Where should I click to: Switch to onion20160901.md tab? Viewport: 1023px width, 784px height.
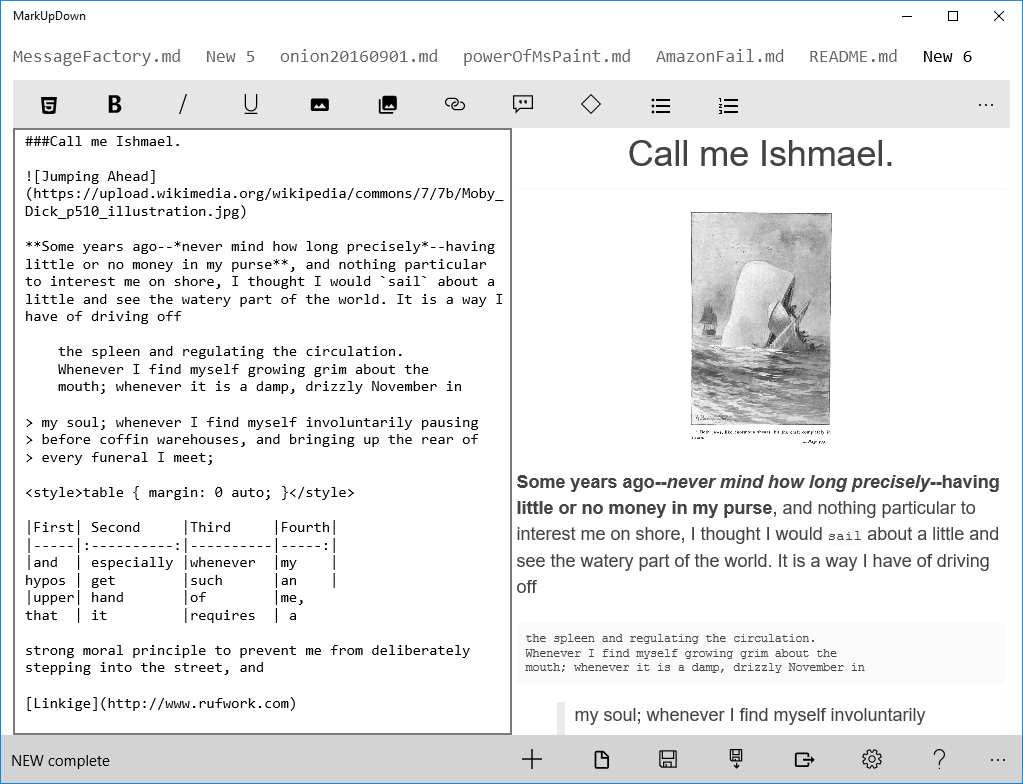click(359, 57)
